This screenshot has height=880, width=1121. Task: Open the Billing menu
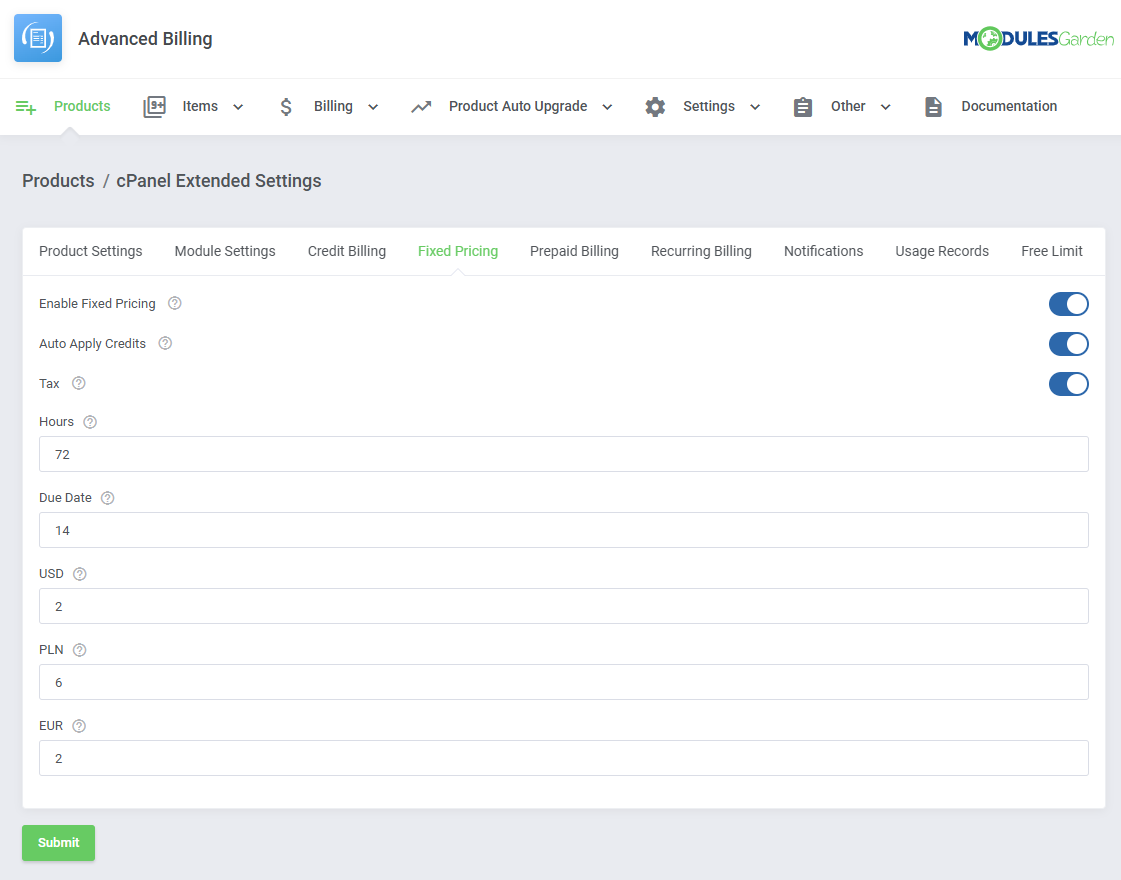333,106
